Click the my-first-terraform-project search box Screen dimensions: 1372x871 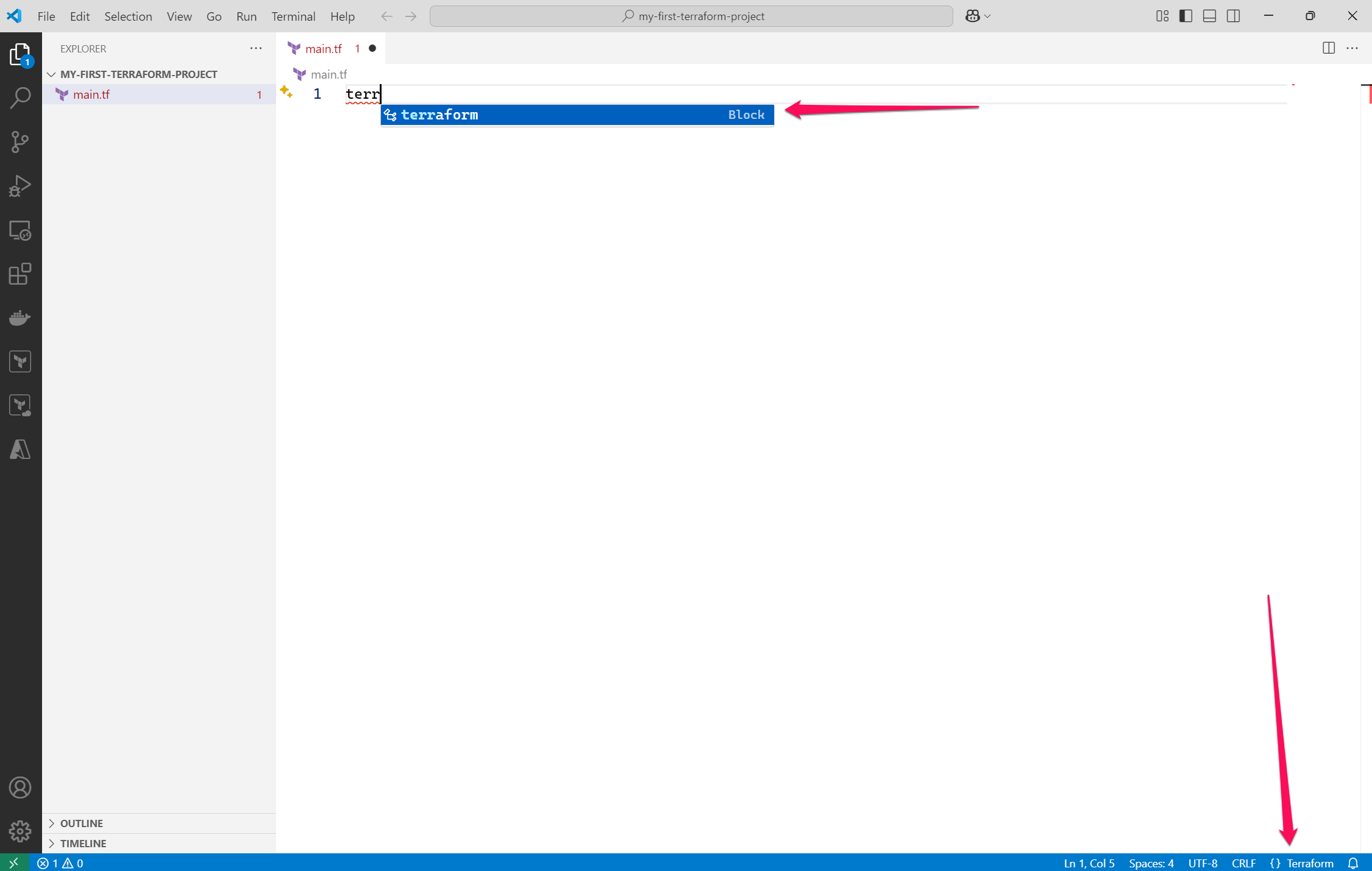coord(691,16)
